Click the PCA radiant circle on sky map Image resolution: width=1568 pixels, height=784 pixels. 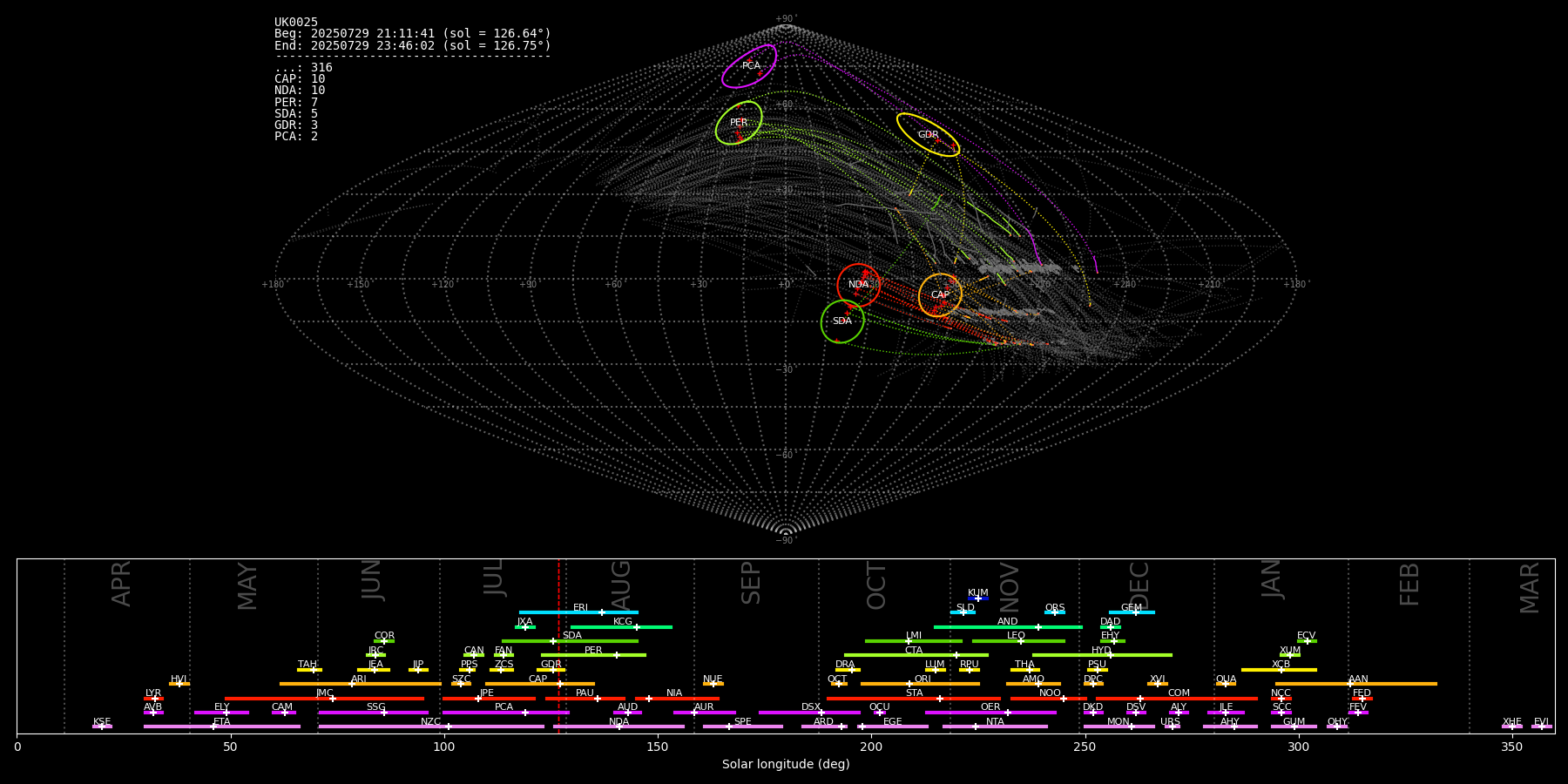749,66
